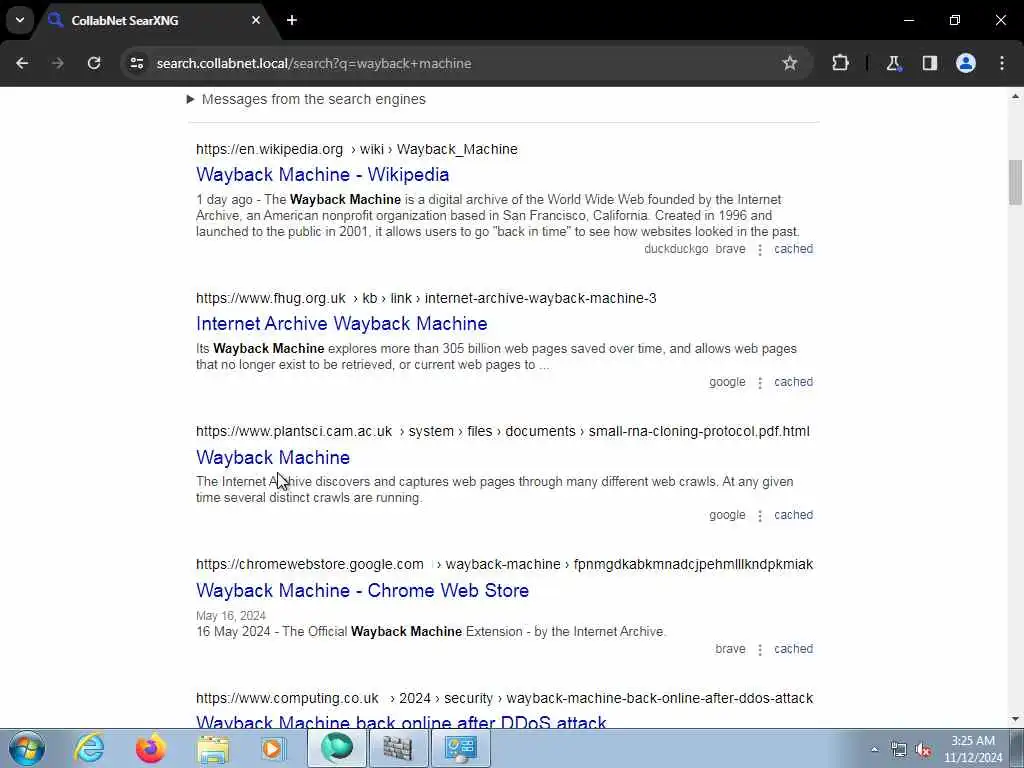1024x768 pixels.
Task: Click the browser forward arrow
Action: tap(58, 63)
